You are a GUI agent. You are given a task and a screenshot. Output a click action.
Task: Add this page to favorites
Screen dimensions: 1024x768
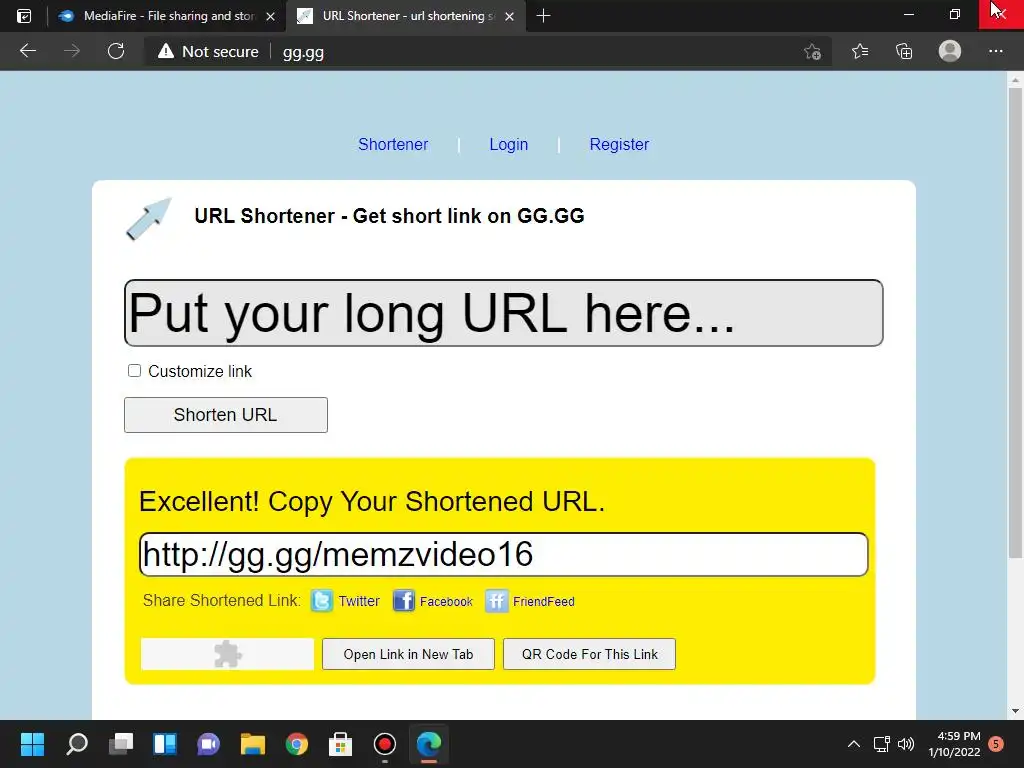[812, 52]
